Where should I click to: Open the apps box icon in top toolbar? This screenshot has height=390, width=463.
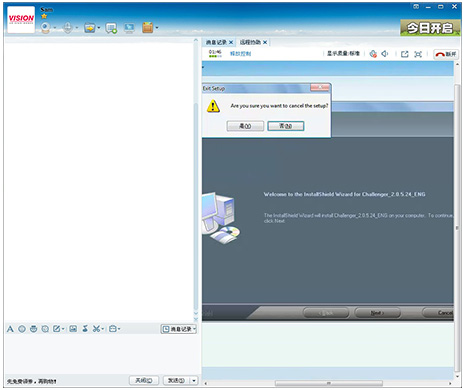(x=147, y=28)
